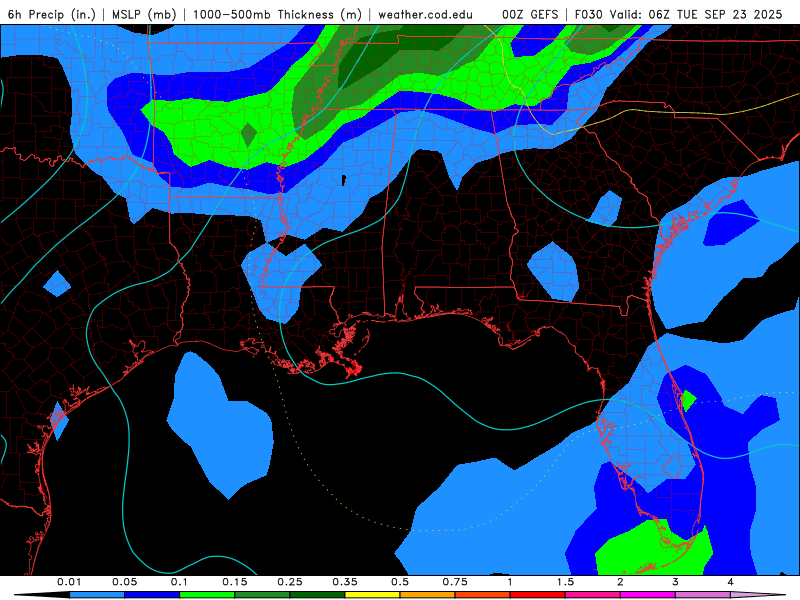Click the "MSLP (mb)" title text
Viewport: 800px width, 600px height.
(x=144, y=14)
